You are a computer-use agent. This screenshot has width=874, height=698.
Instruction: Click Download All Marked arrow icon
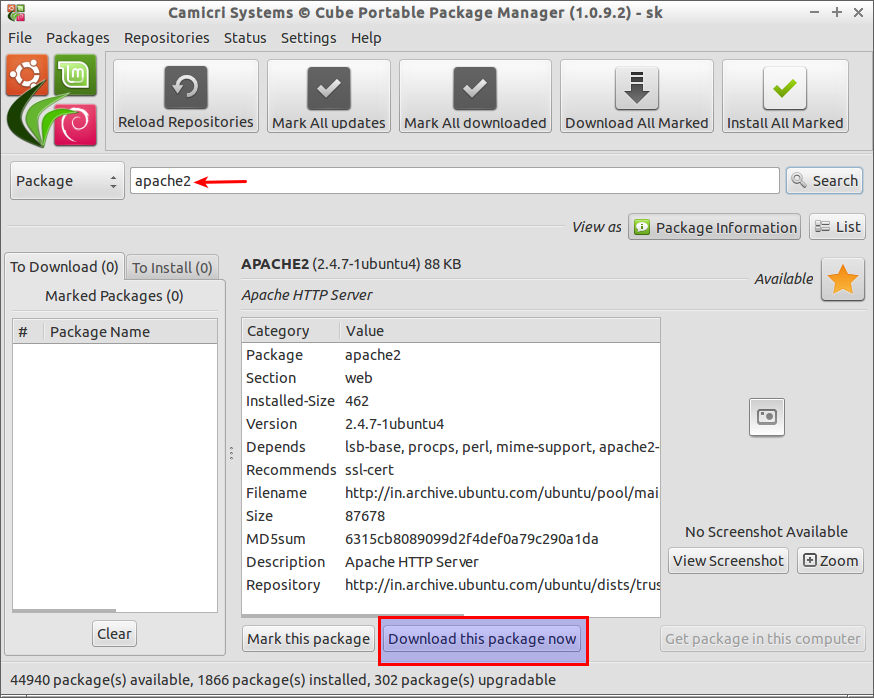point(636,88)
